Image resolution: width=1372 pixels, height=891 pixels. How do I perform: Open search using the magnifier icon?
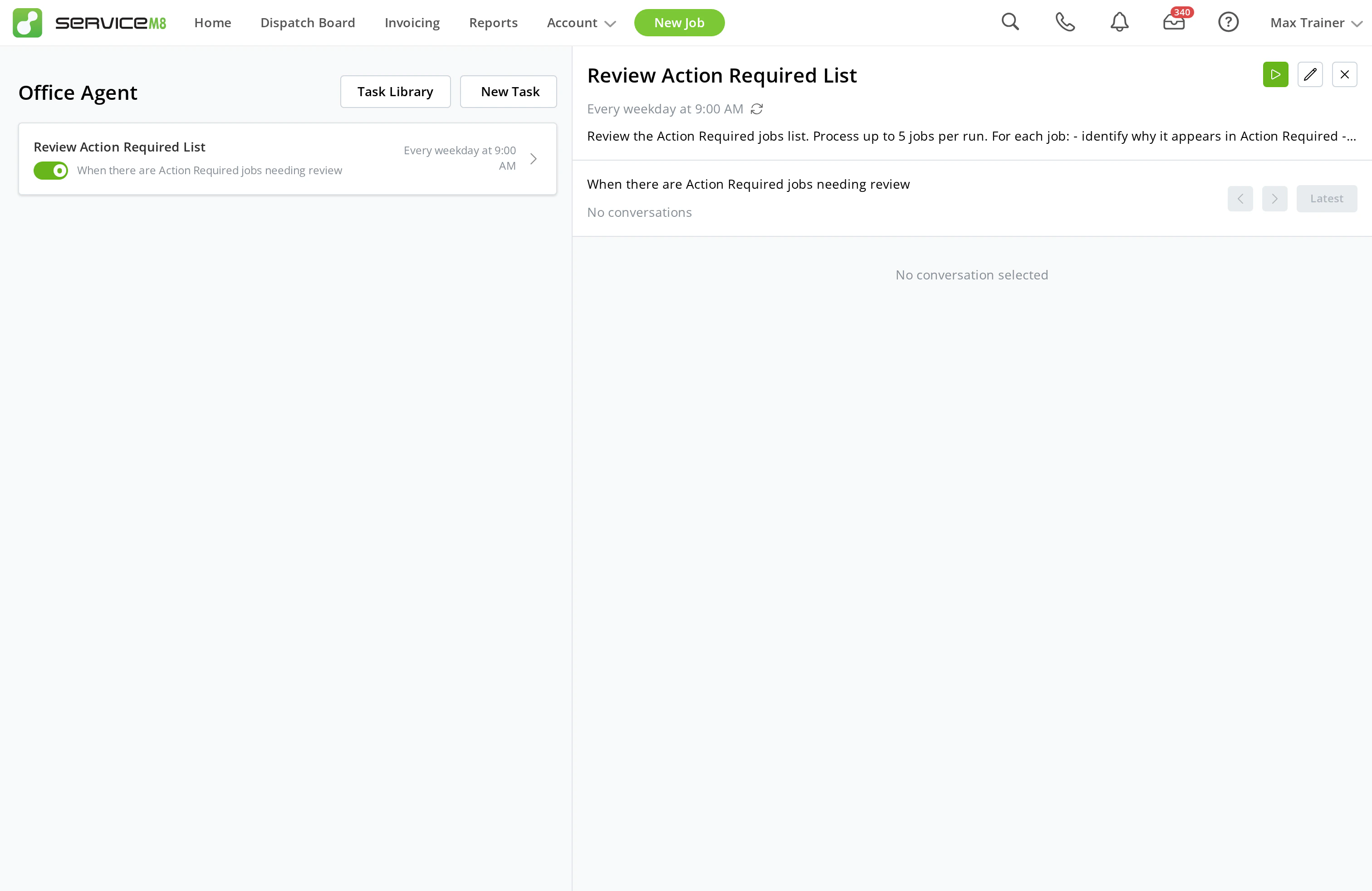[1010, 22]
